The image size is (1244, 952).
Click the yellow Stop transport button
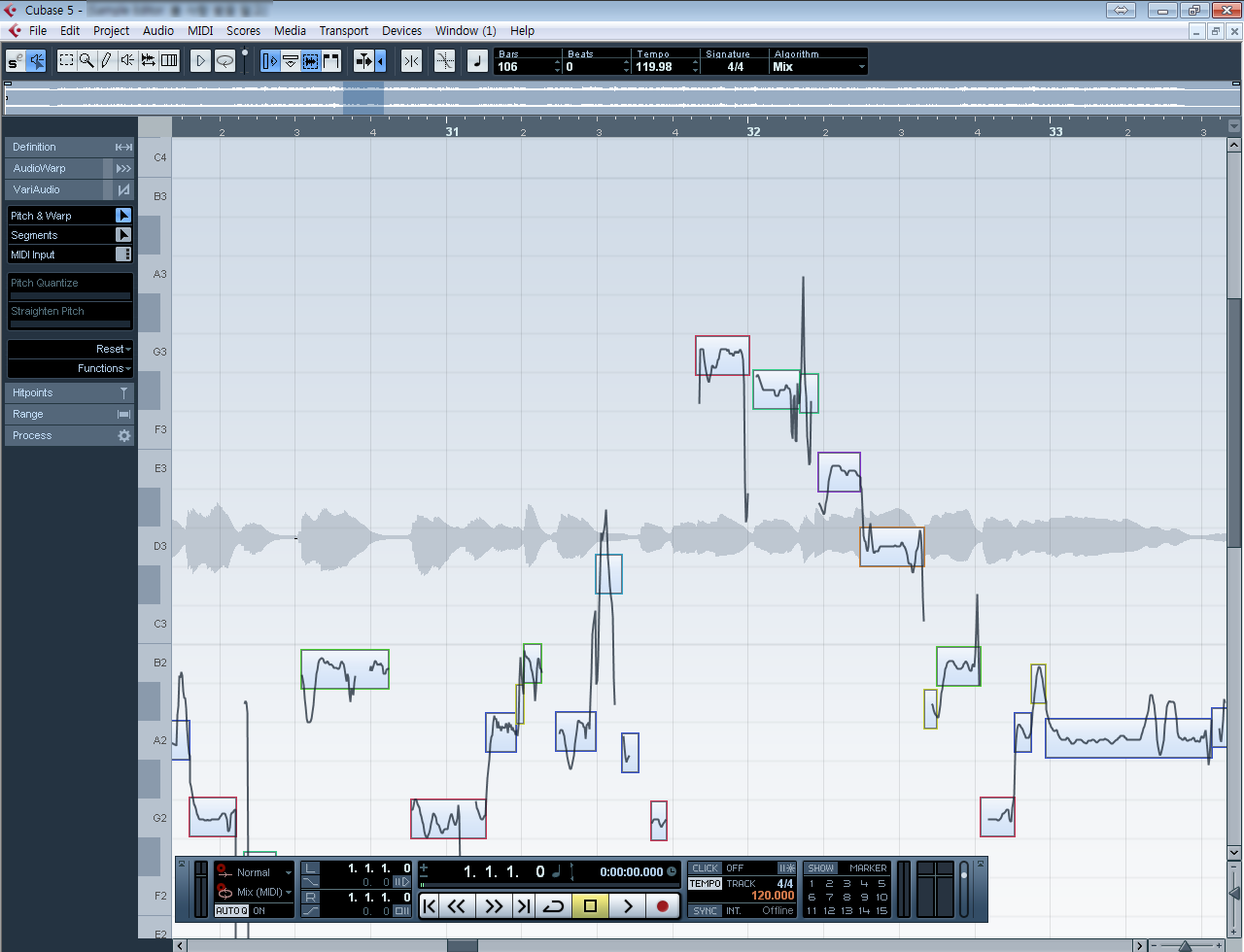(x=590, y=906)
